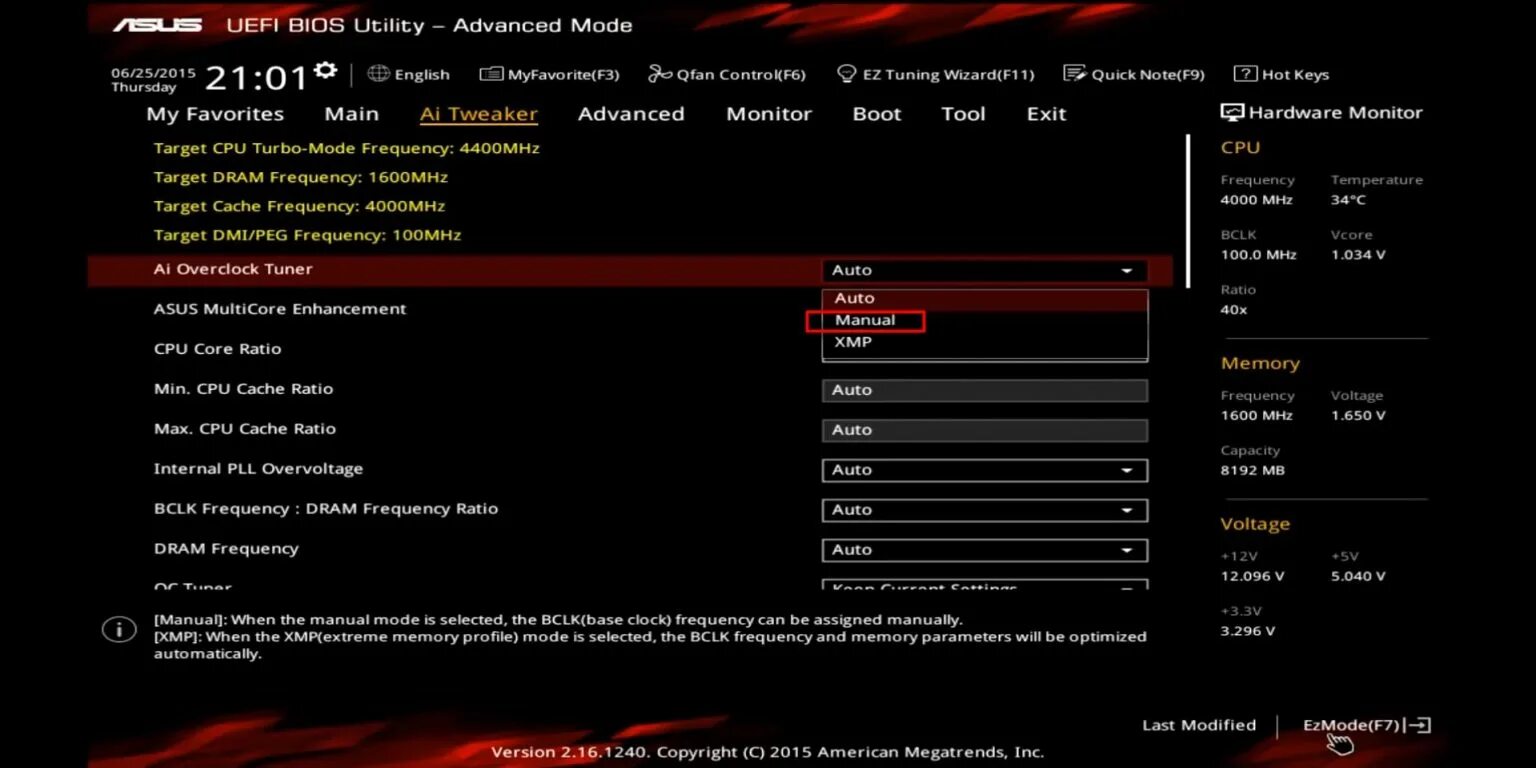The width and height of the screenshot is (1536, 768).
Task: Select the ASUS MultiCore Enhancement row
Action: (630, 310)
